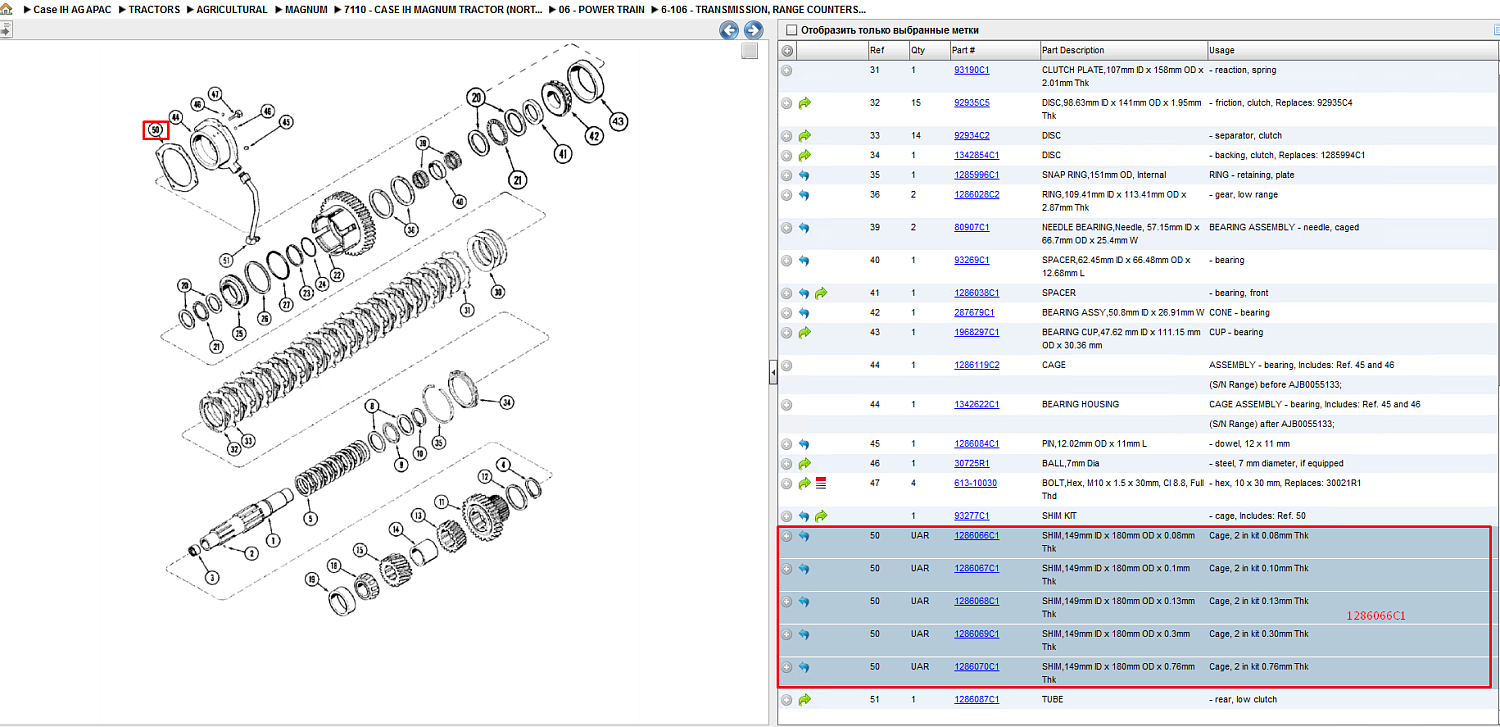Enable the 'Отобразить только выбранные метки' checkbox
This screenshot has height=727, width=1500.
click(792, 30)
